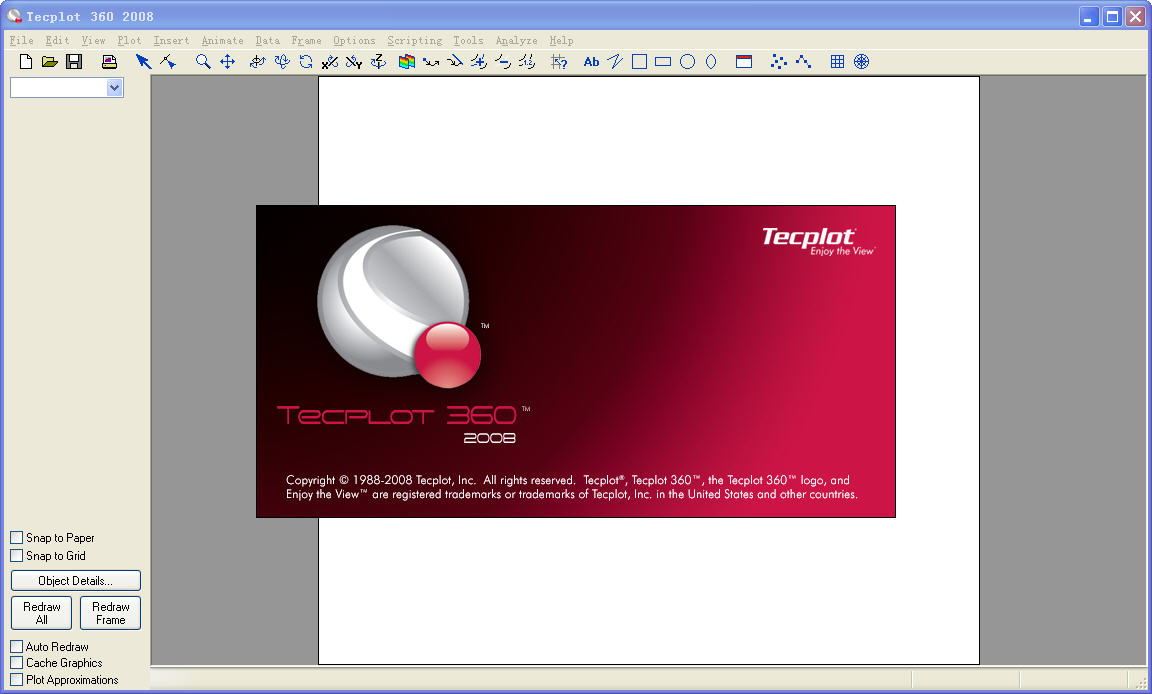The width and height of the screenshot is (1152, 694).
Task: Choose the Spherical Rotate tool
Action: pyautogui.click(x=257, y=62)
